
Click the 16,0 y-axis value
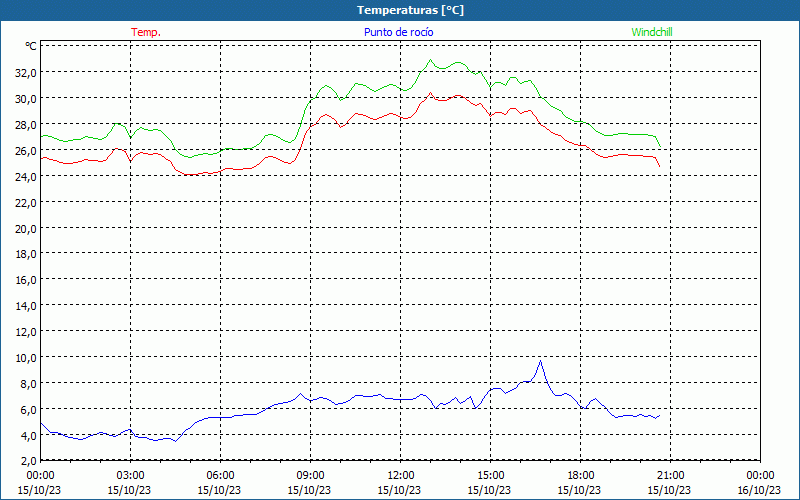(x=26, y=280)
